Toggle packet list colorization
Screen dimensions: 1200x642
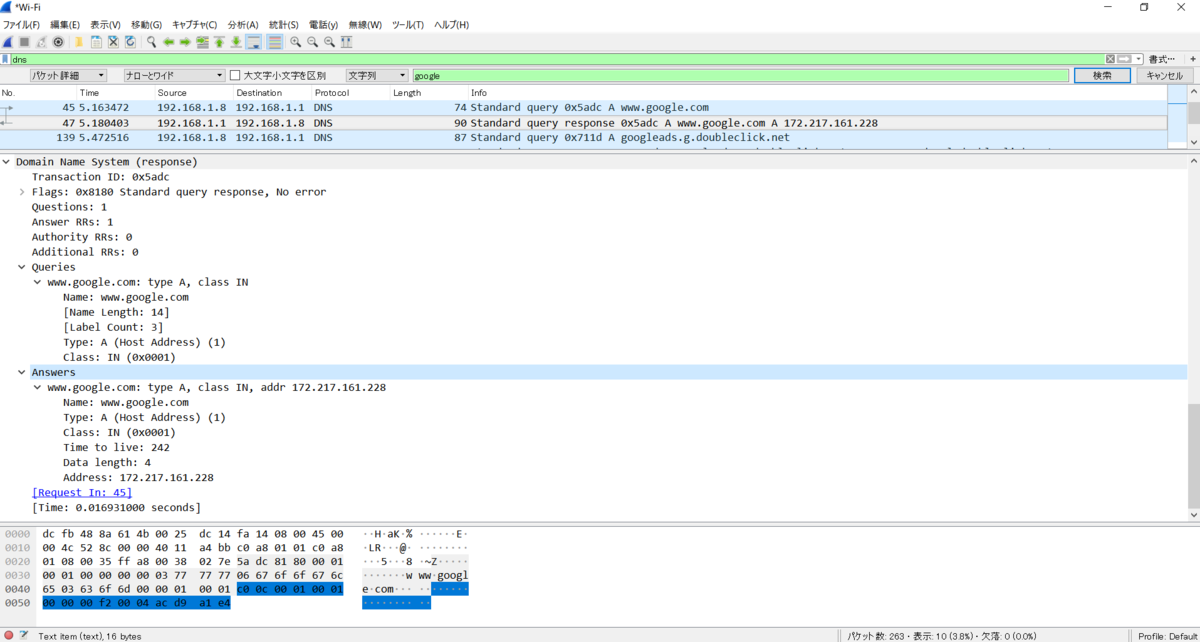tap(274, 42)
